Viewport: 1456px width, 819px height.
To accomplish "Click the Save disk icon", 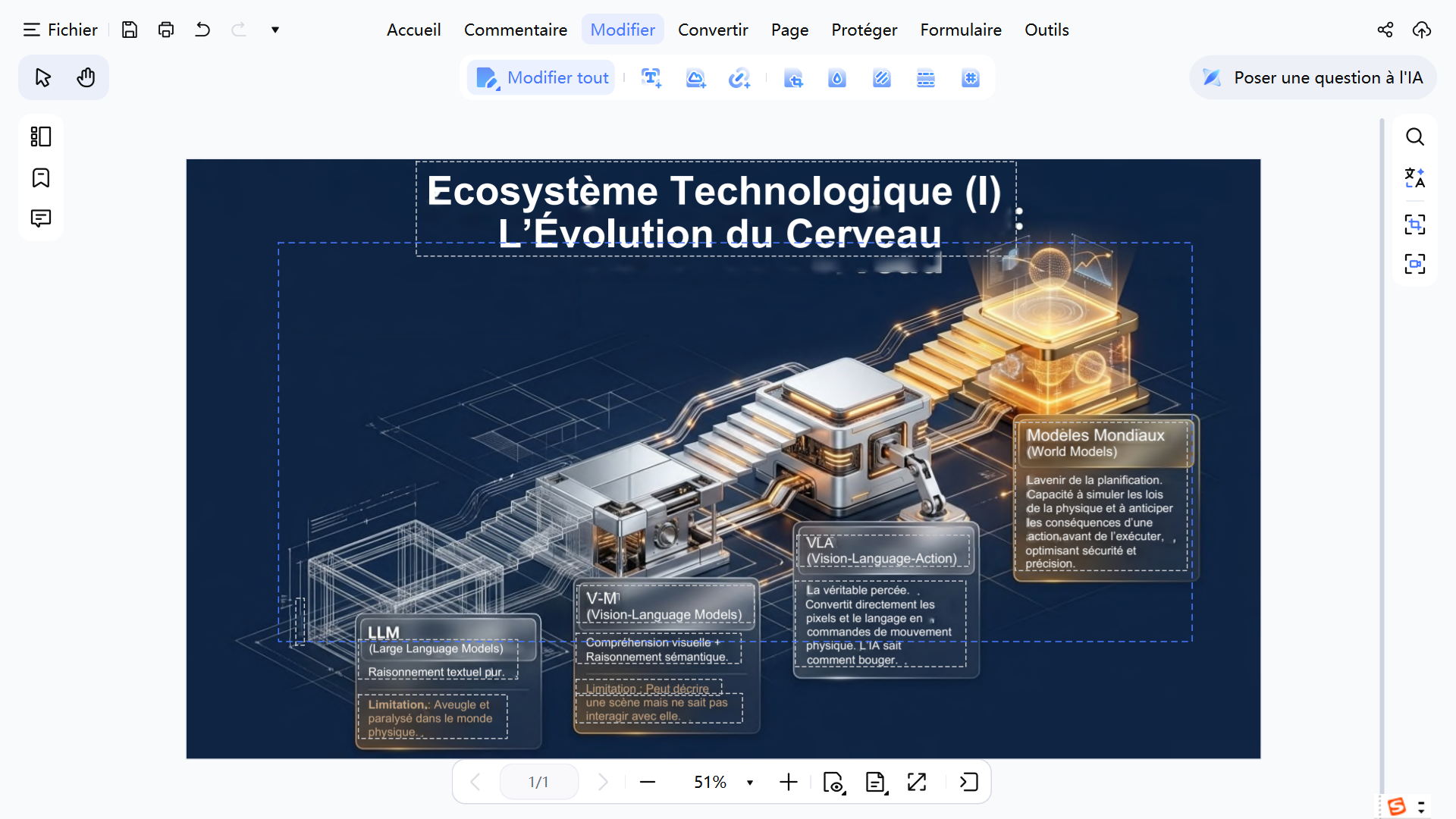I will coord(130,30).
